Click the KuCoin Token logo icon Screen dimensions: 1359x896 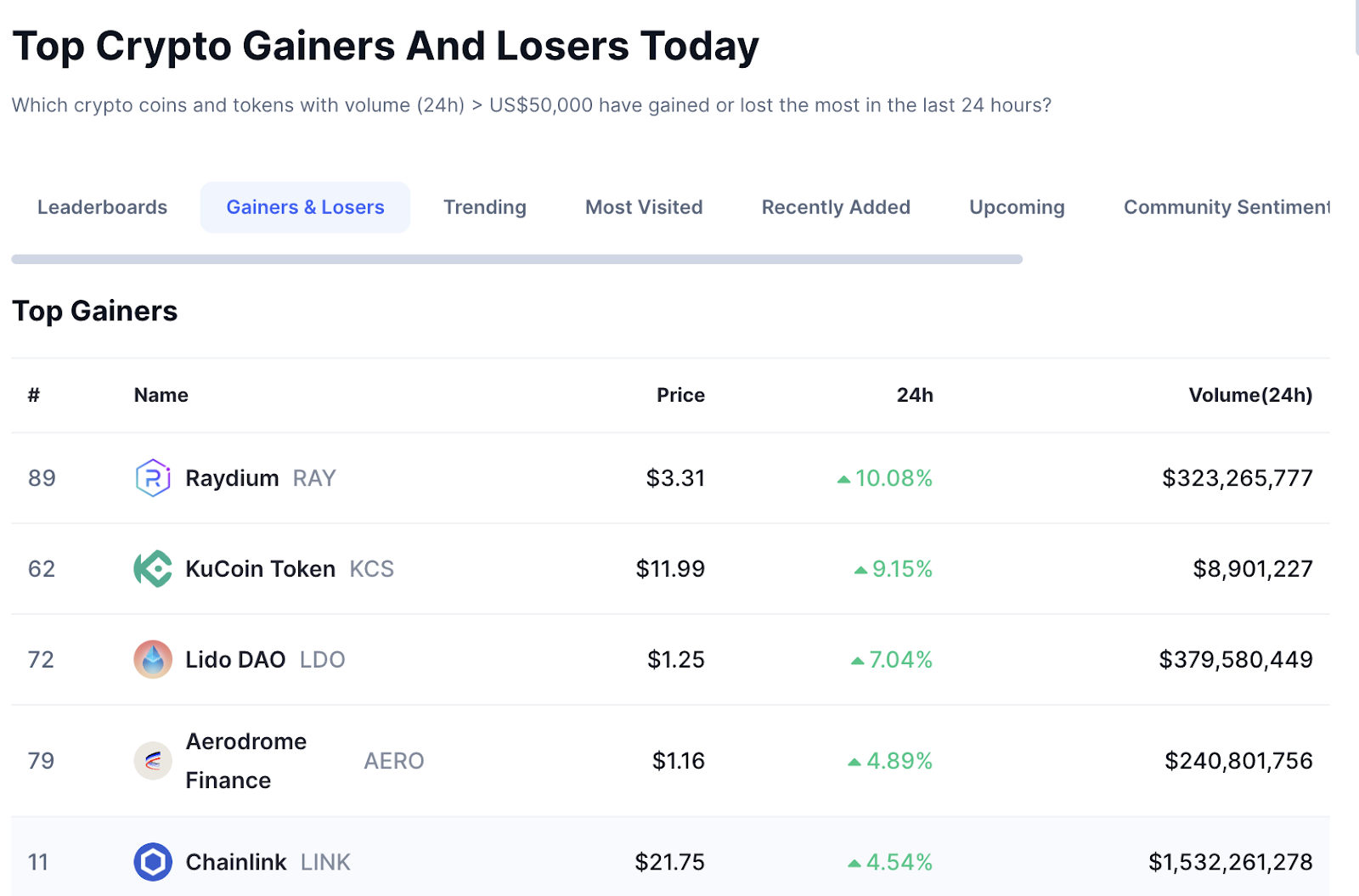153,568
